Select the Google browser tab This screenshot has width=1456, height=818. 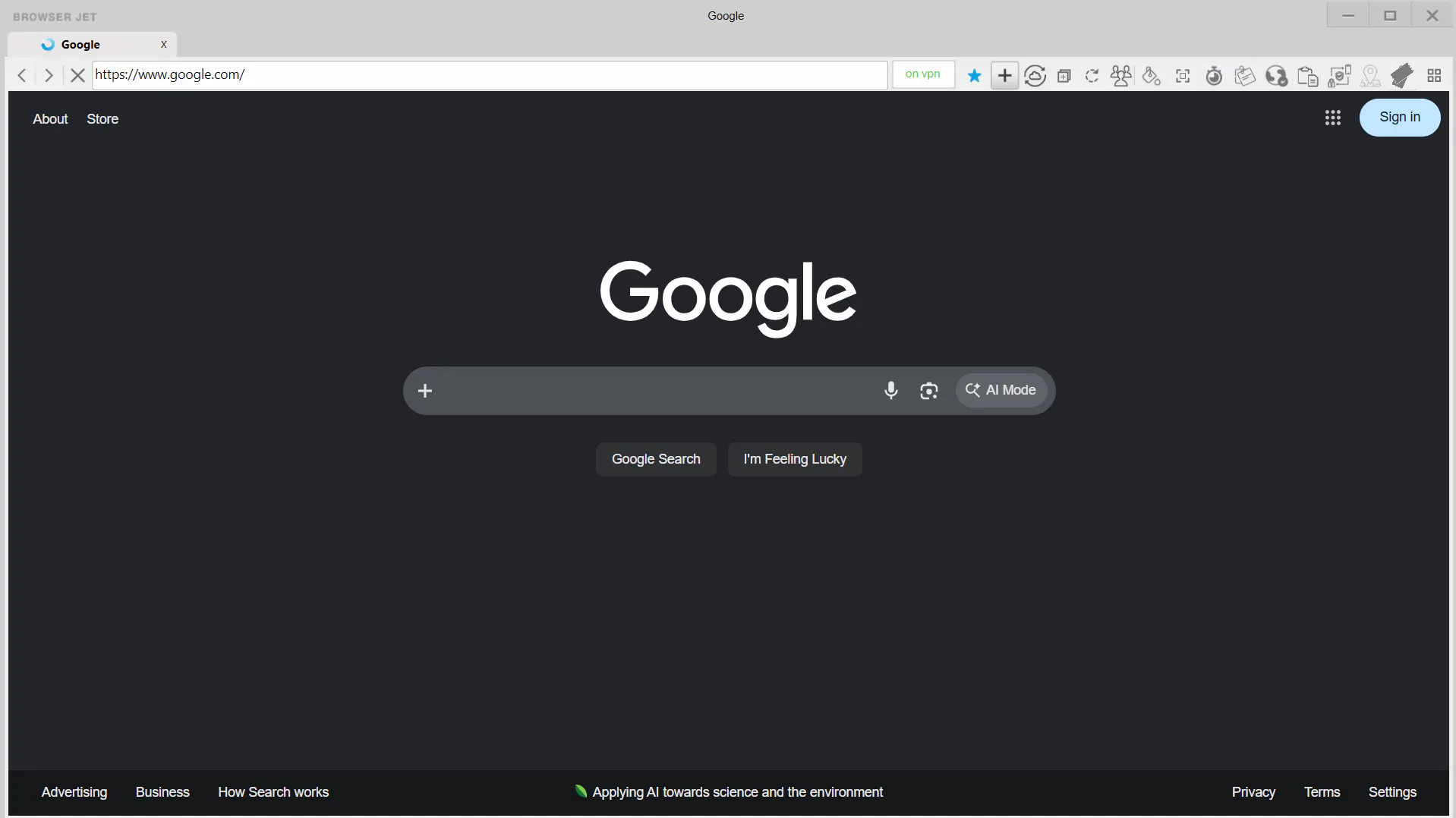[x=92, y=44]
